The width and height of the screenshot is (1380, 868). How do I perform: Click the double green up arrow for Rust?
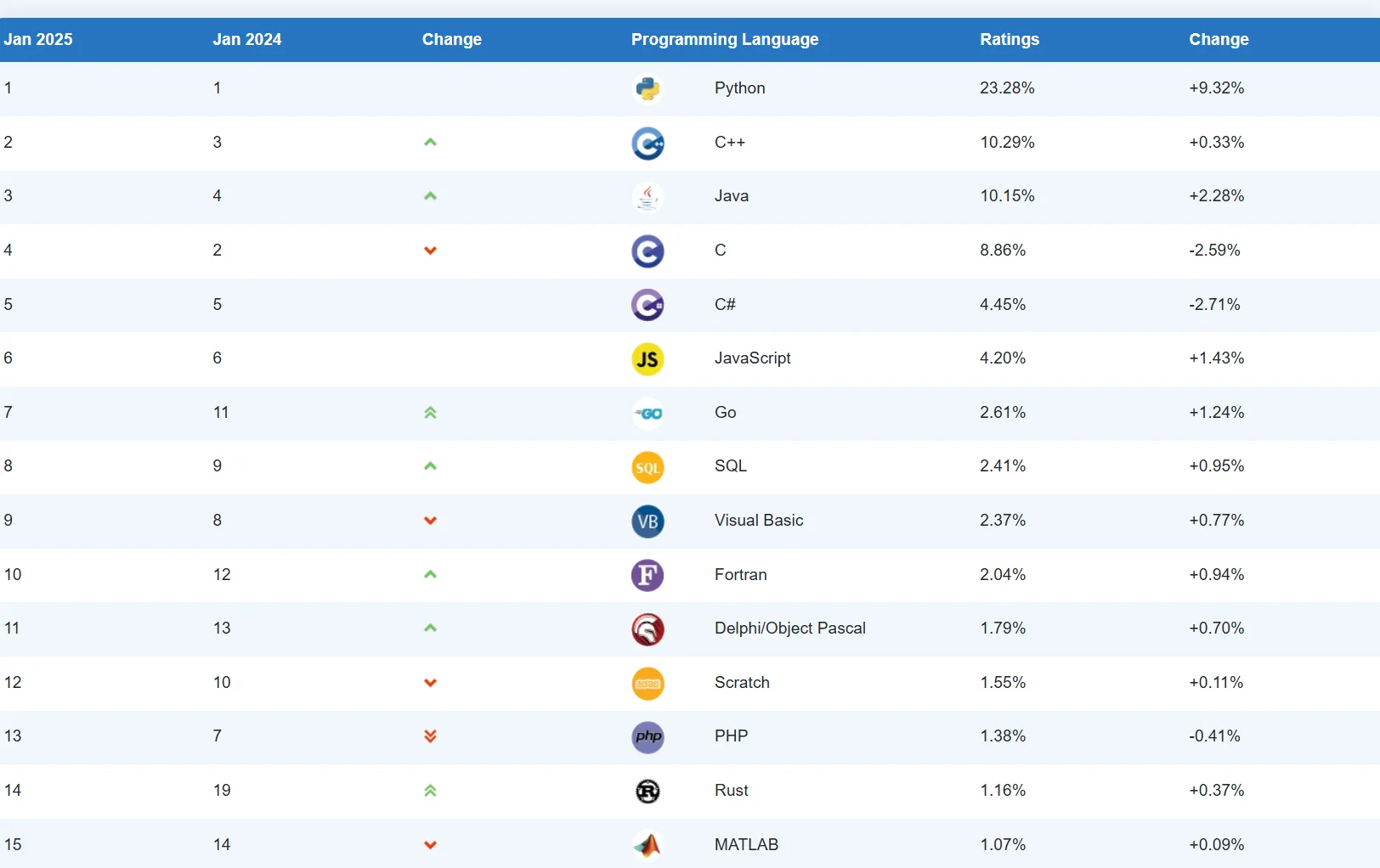[430, 791]
